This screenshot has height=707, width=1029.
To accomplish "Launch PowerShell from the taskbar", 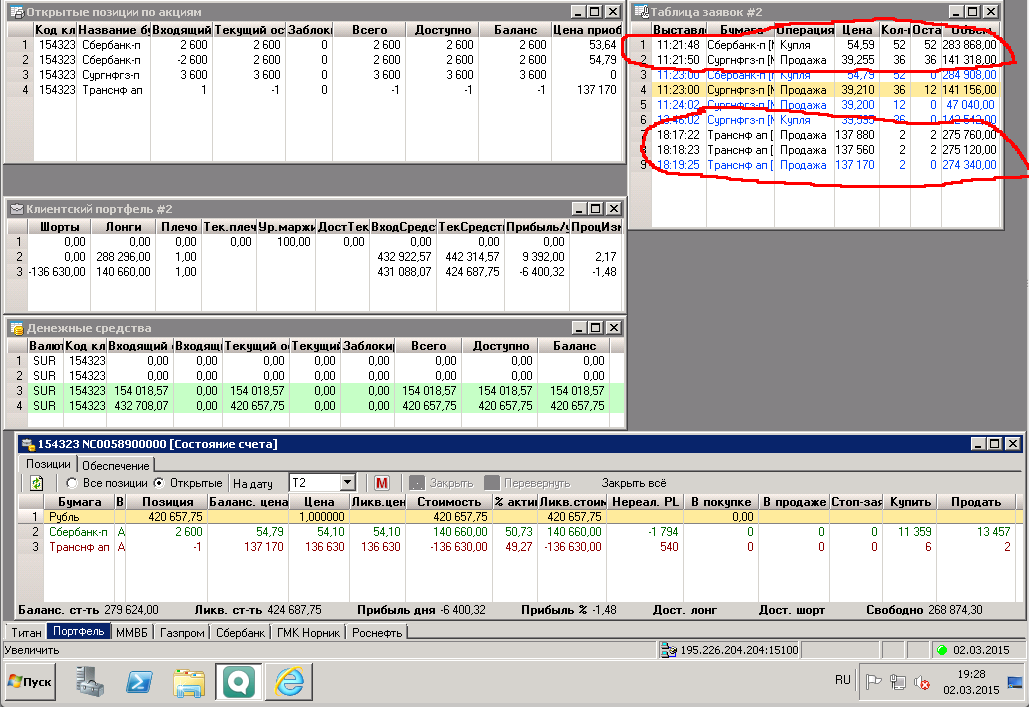I will [x=139, y=682].
